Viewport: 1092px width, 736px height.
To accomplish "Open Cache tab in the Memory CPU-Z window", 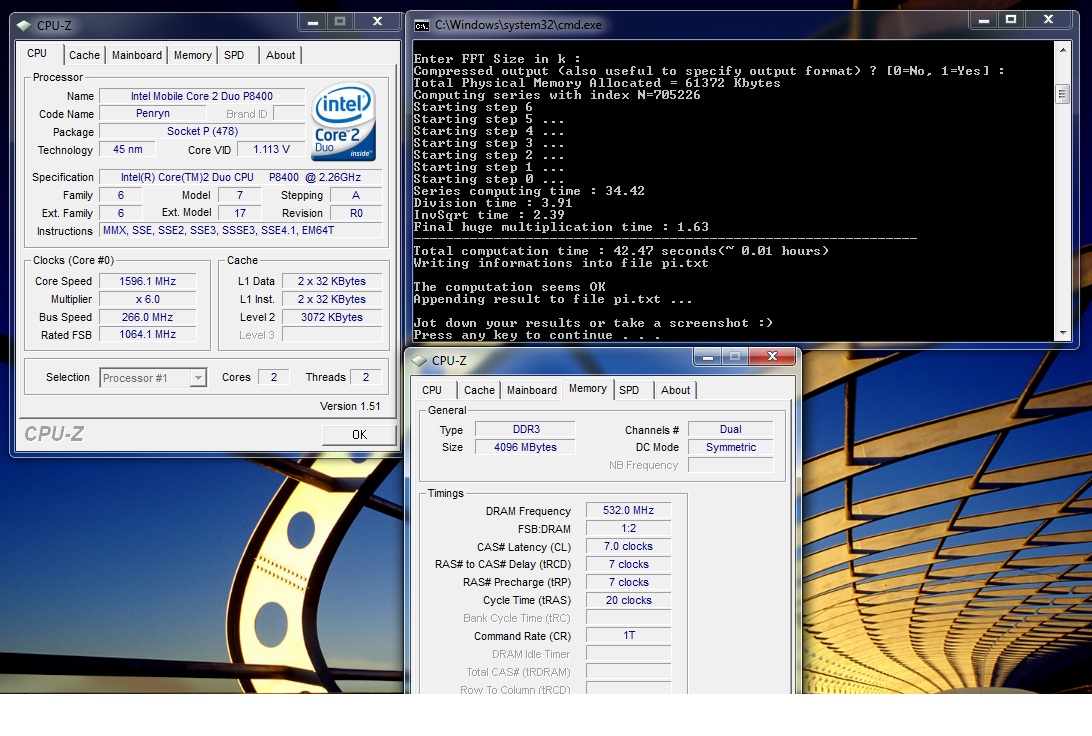I will click(x=479, y=390).
